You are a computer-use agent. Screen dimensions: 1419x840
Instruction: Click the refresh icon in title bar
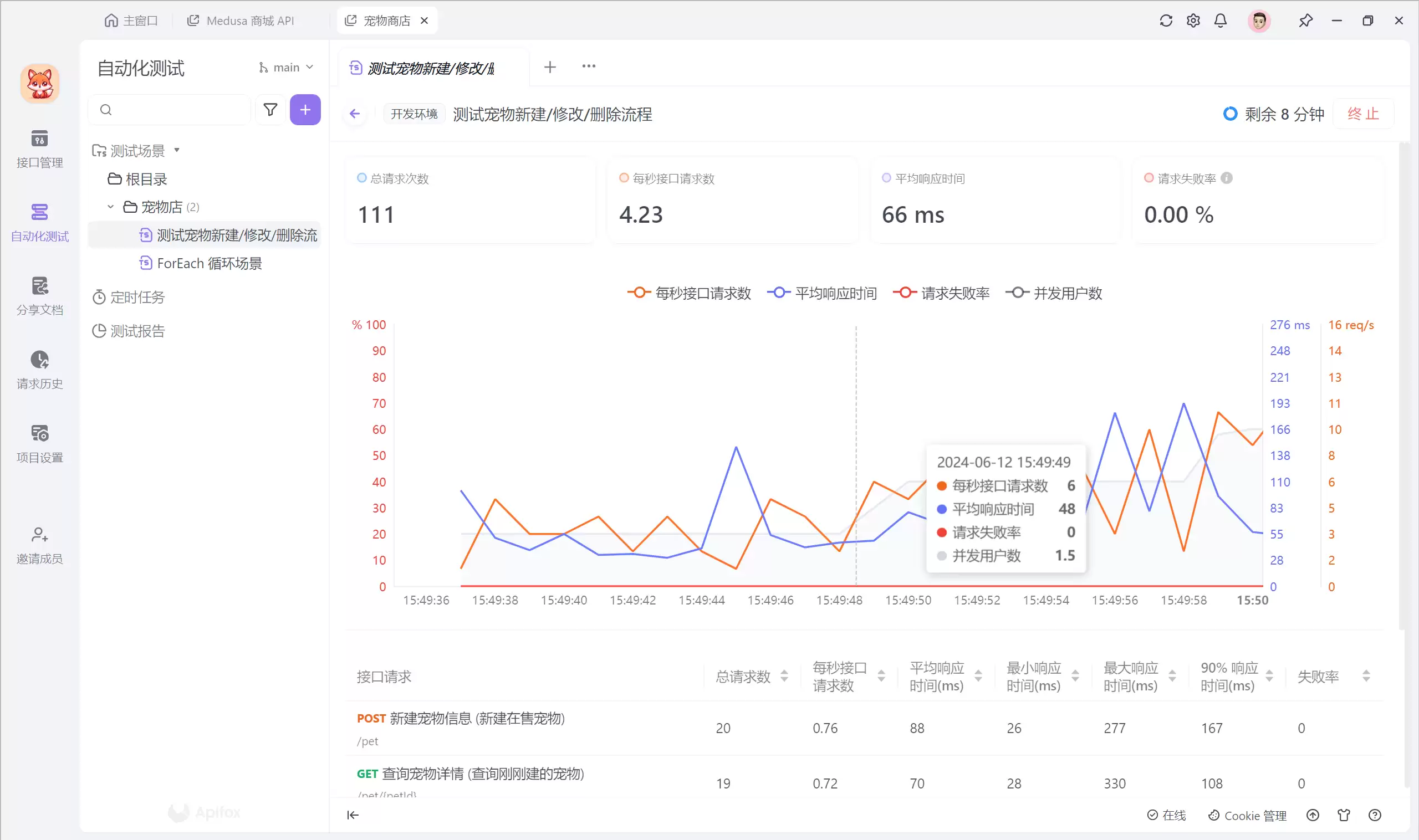coord(1166,21)
